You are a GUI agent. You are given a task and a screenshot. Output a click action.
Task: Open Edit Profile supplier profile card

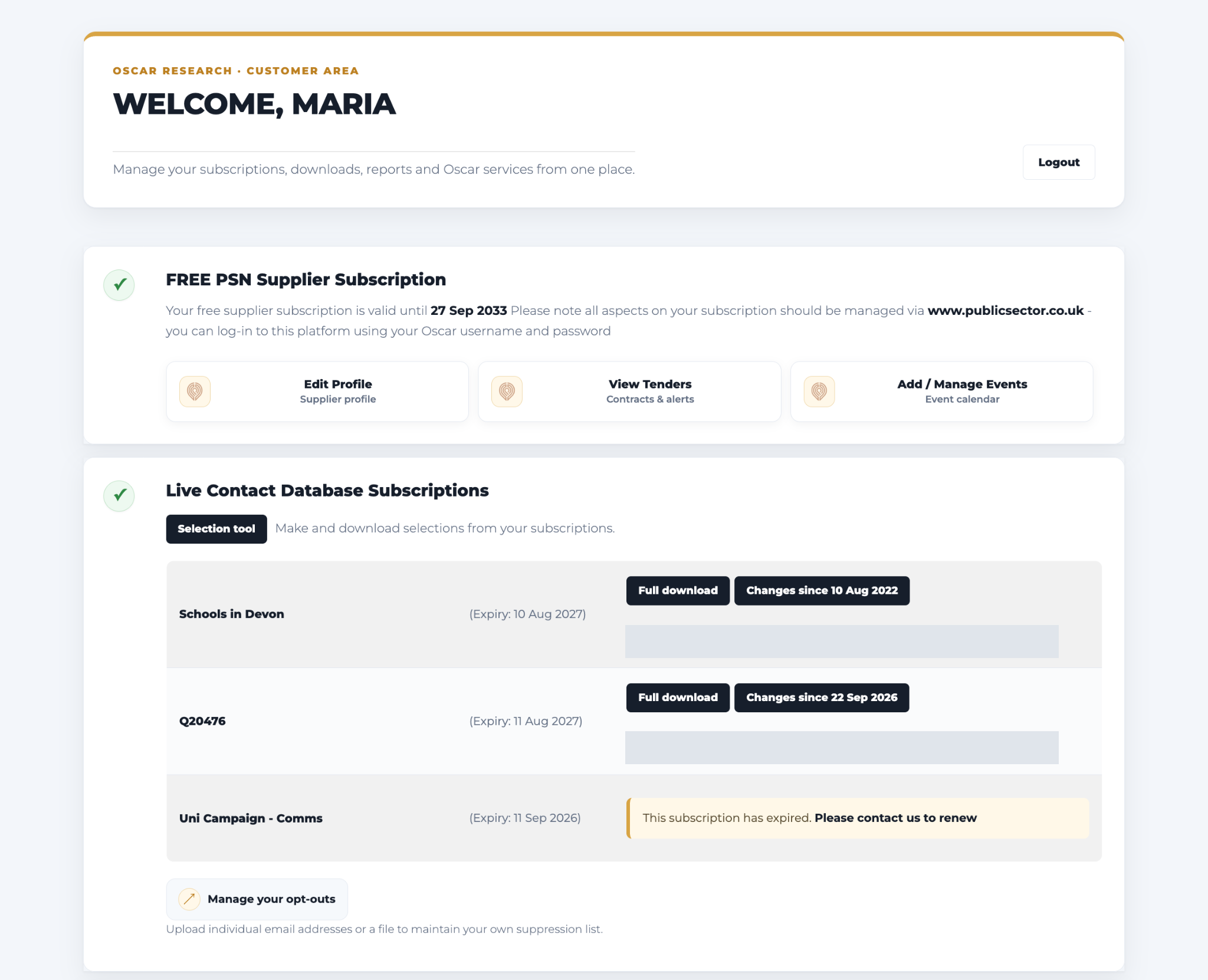tap(317, 392)
